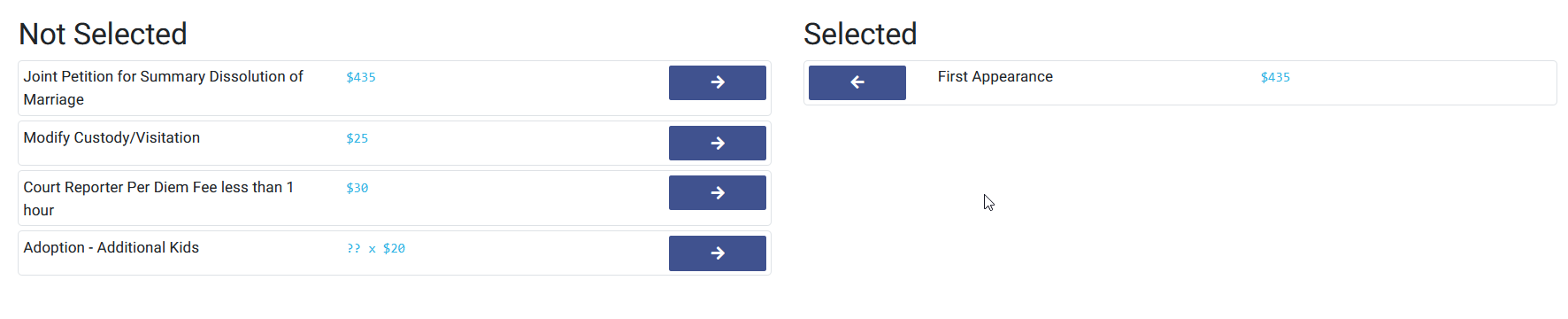Select Court Reporter Per Diem Fee arrow button
Image resolution: width=1568 pixels, height=319 pixels.
(x=717, y=192)
